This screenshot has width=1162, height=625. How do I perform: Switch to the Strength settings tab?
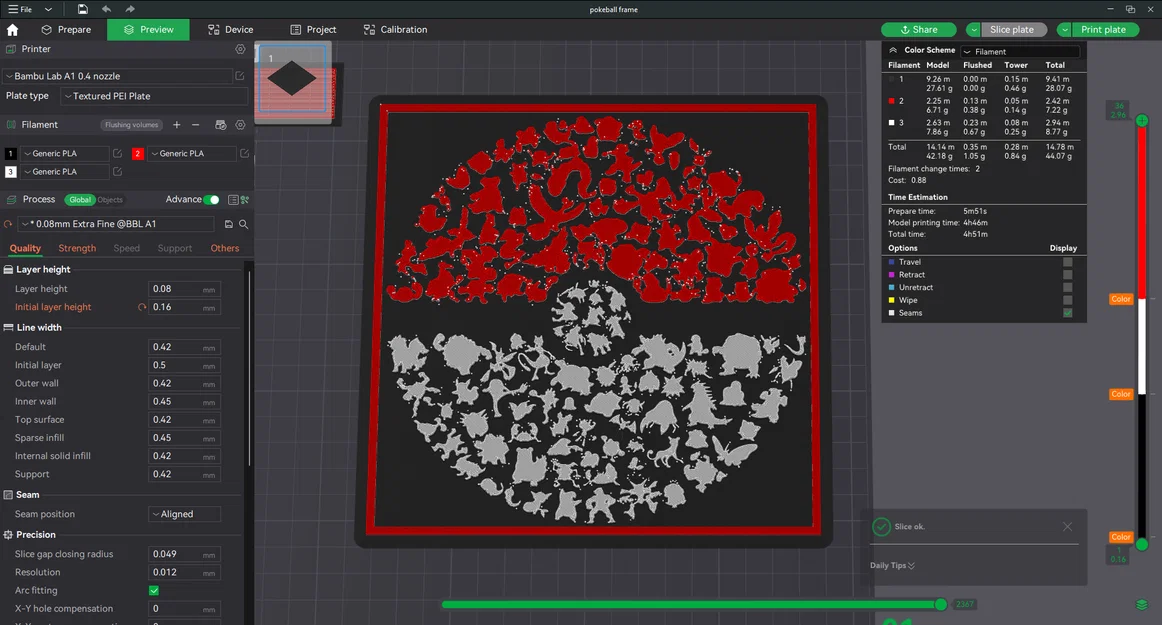click(x=77, y=248)
